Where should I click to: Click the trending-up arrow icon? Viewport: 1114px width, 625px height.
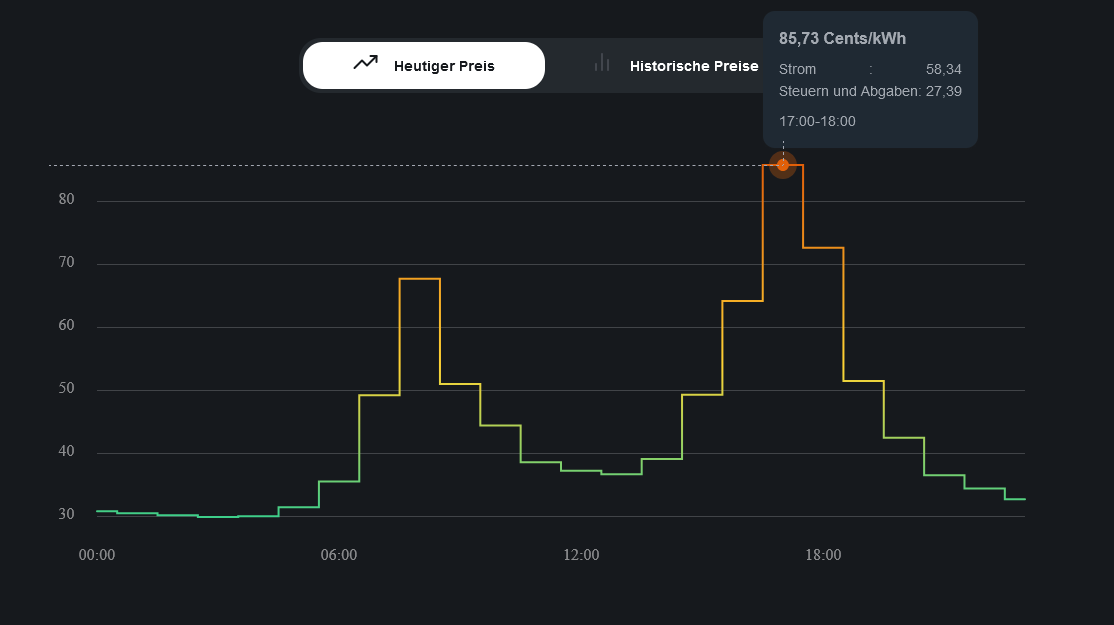(x=365, y=63)
